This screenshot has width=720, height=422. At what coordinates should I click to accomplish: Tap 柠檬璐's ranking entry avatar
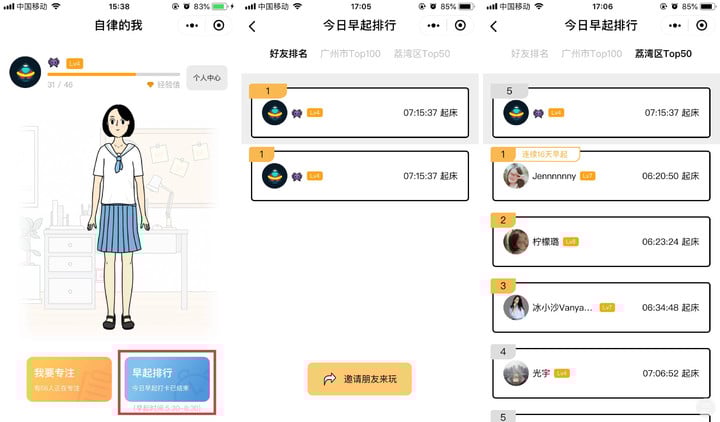point(516,242)
